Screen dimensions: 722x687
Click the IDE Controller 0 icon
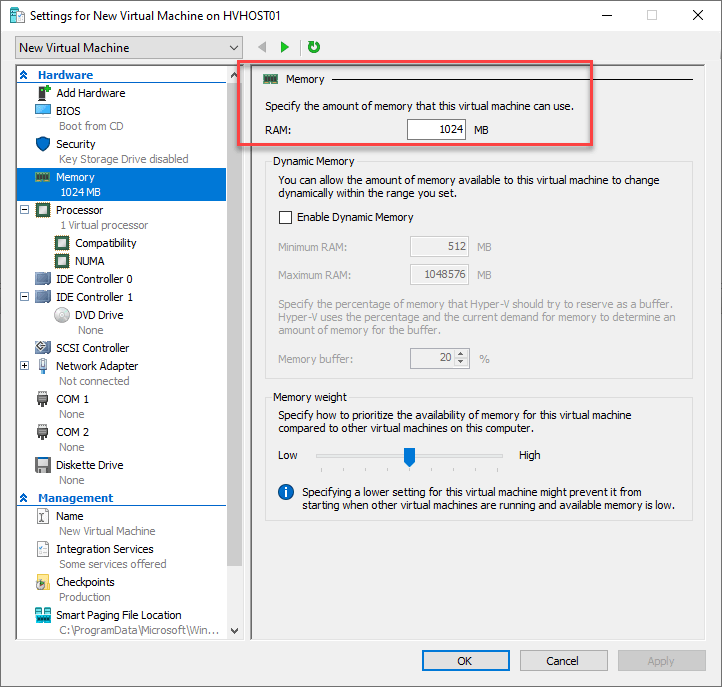tap(43, 279)
